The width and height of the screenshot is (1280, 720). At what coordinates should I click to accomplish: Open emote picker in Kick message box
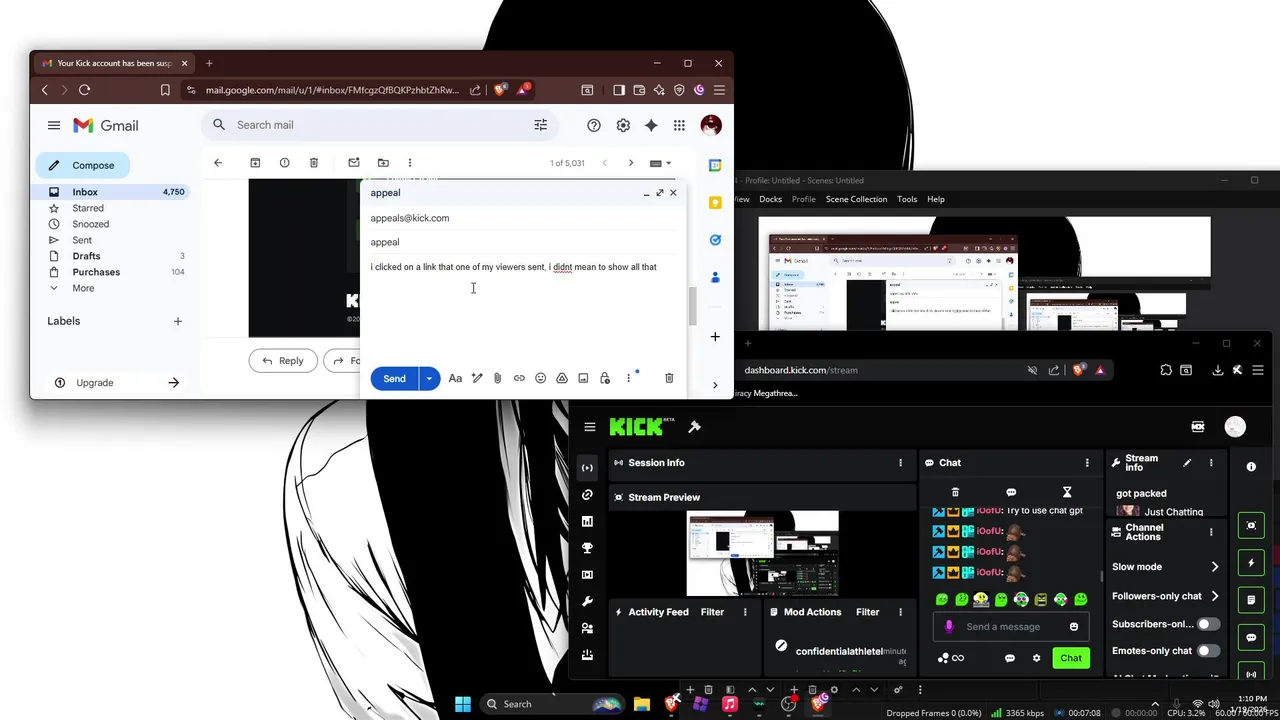click(x=1074, y=627)
